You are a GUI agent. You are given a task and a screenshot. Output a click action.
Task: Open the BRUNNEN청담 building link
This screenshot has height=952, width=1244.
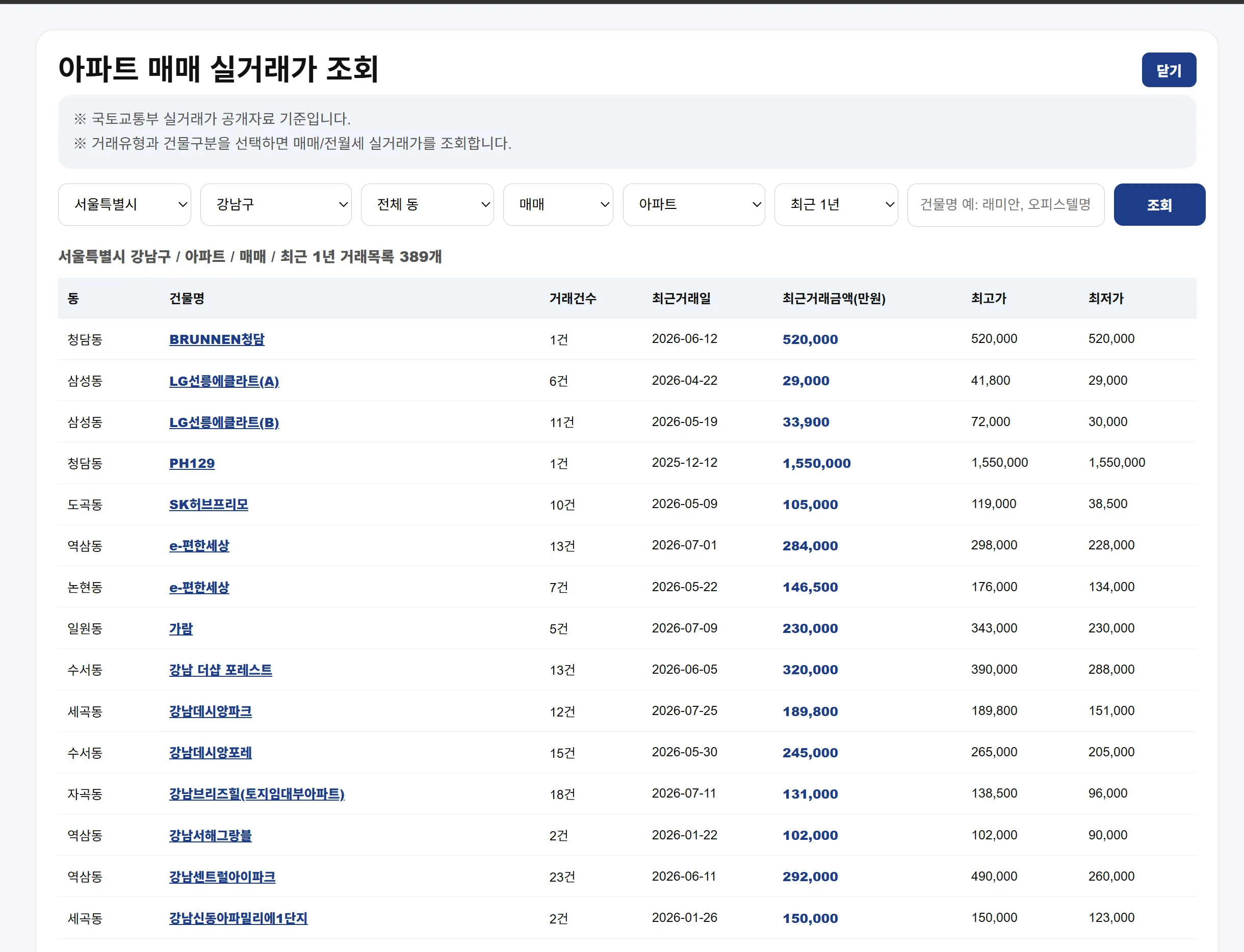pyautogui.click(x=217, y=339)
